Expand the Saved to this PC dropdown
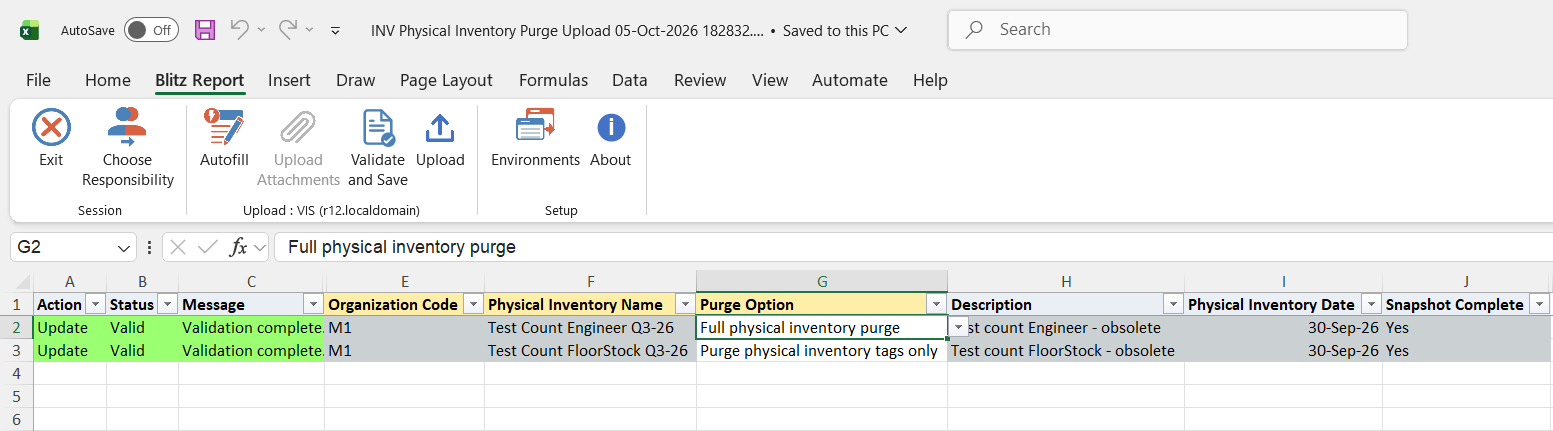Screen dimensions: 1553x431 pos(901,31)
